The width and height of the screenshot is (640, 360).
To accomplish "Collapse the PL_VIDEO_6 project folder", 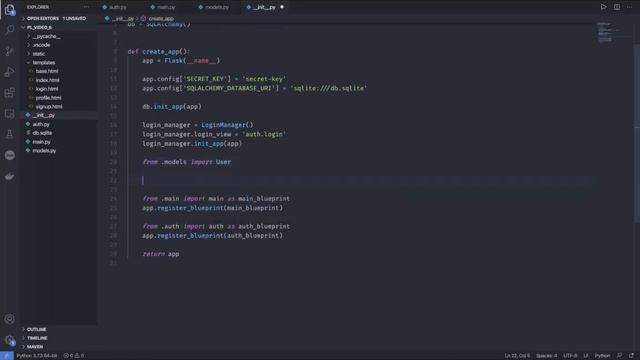I will [40, 27].
